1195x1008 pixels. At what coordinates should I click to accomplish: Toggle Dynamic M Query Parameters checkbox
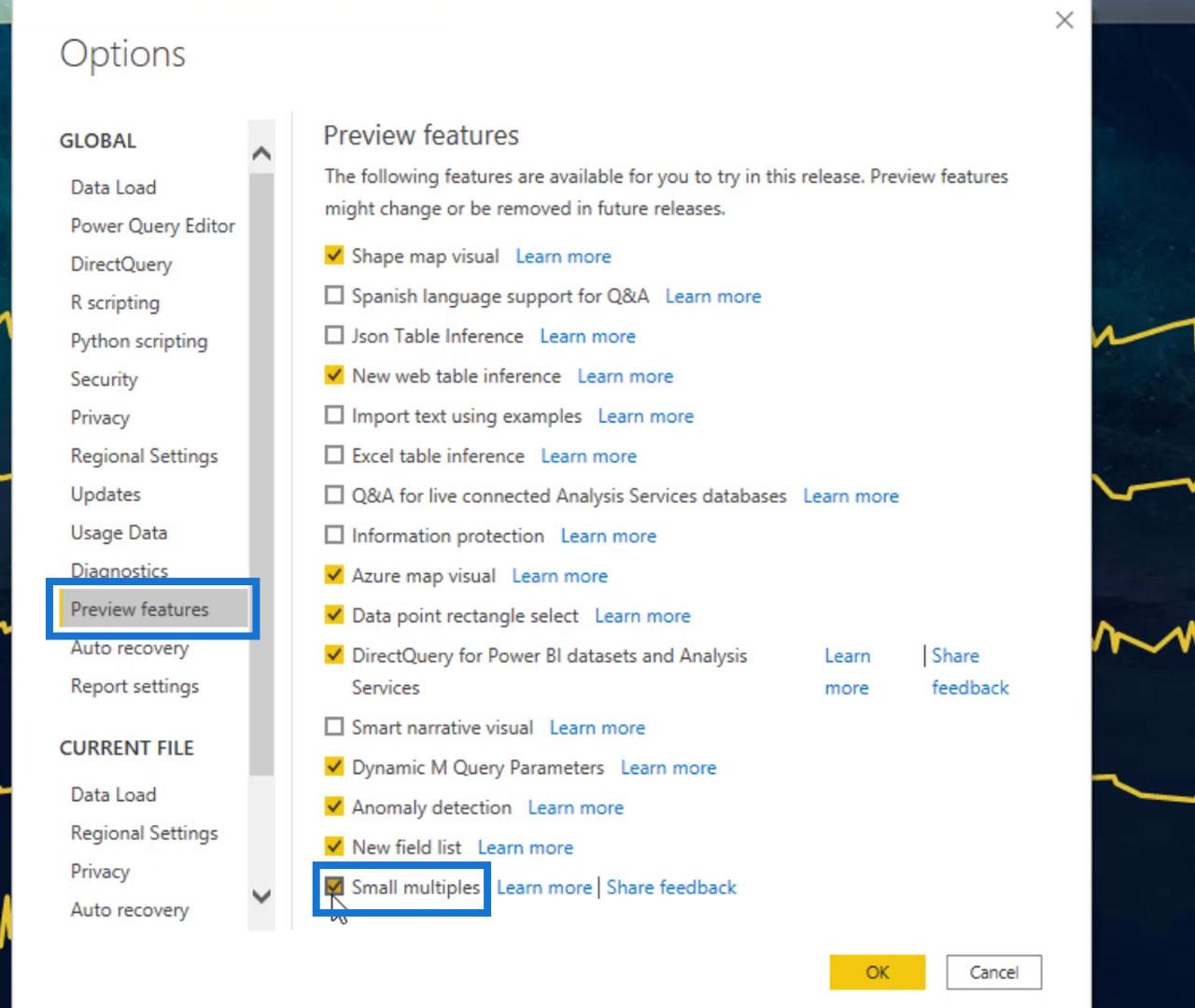[333, 766]
